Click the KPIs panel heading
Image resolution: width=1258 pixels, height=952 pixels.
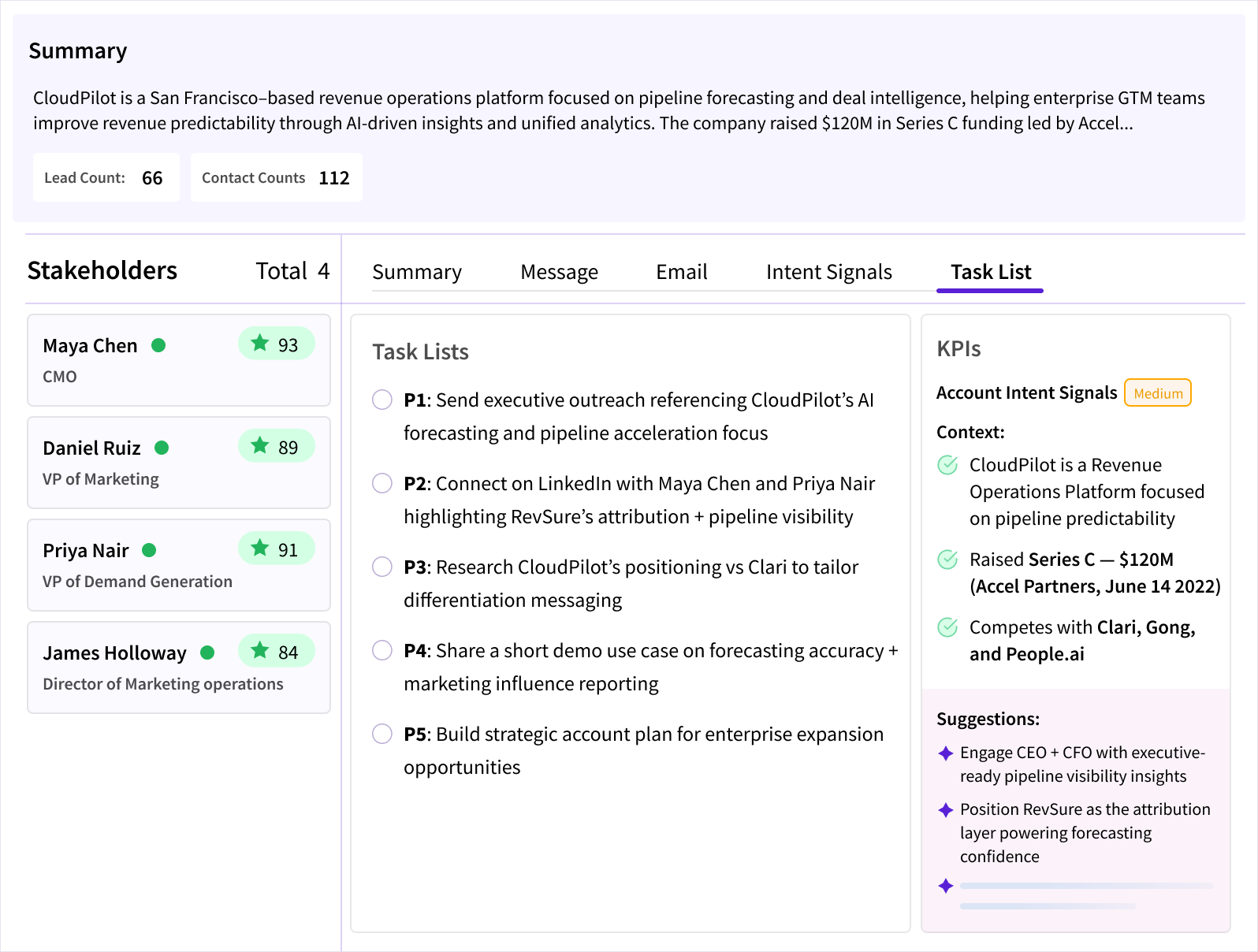point(958,348)
